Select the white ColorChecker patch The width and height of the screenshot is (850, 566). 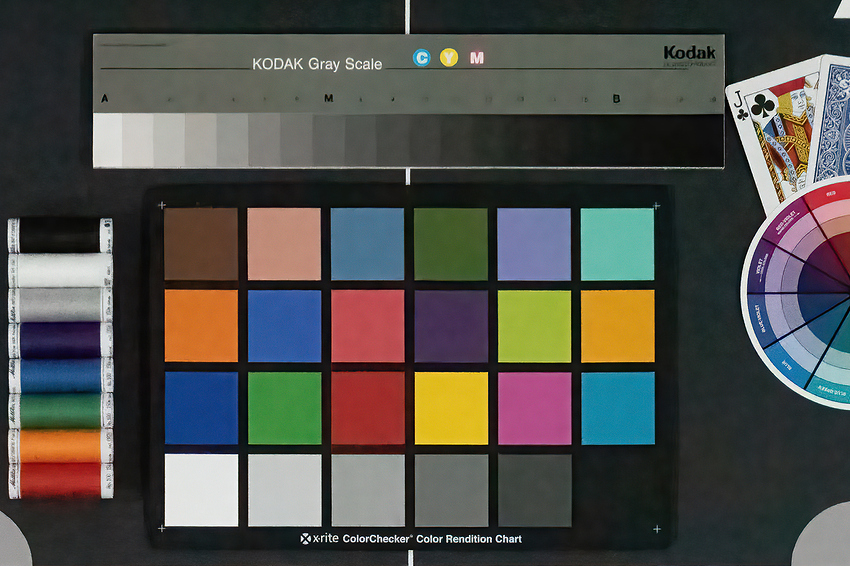(x=201, y=490)
